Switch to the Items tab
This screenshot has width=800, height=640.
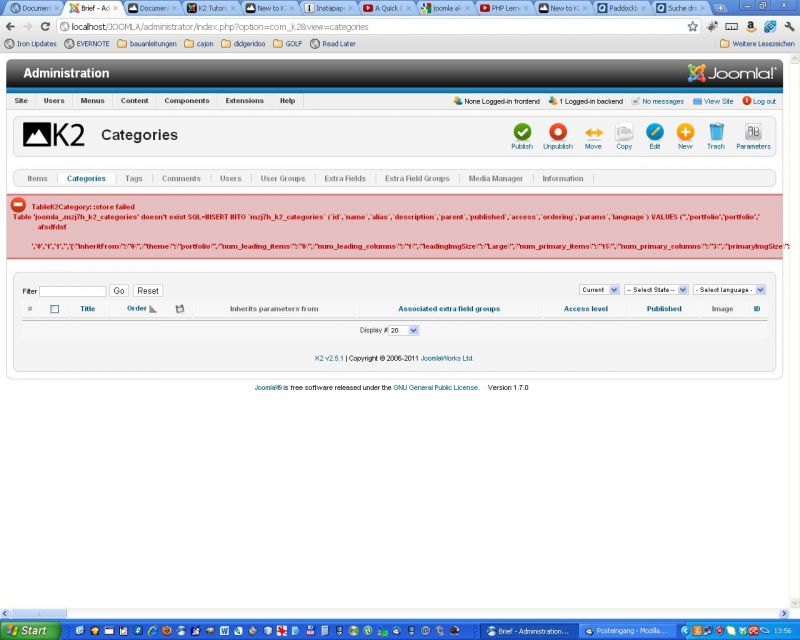pos(37,179)
